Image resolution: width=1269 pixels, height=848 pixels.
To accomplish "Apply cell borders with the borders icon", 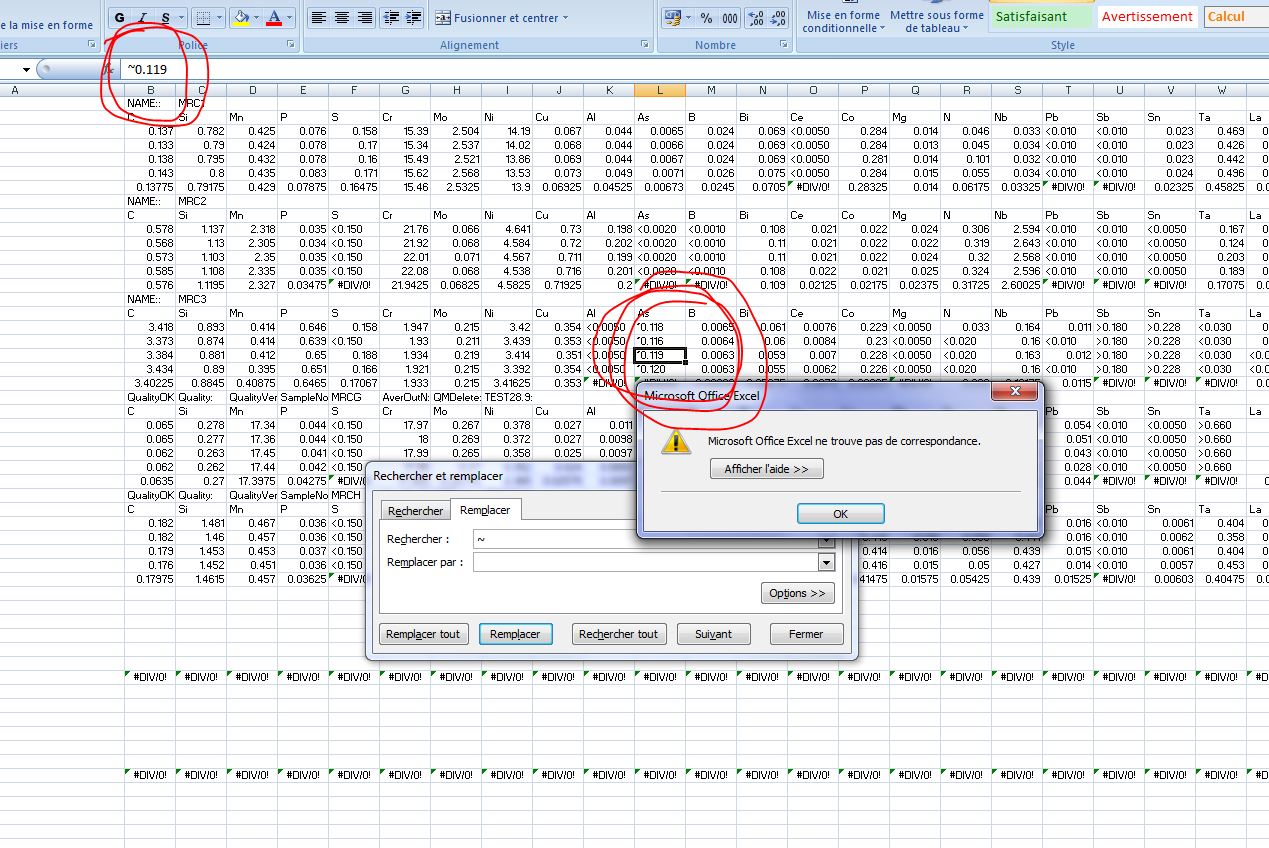I will [204, 17].
